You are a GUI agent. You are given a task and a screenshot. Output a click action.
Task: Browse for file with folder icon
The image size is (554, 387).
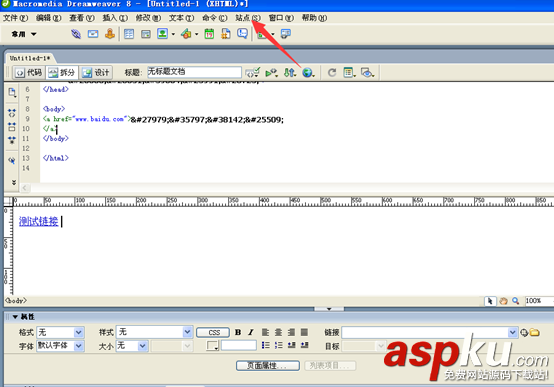(x=535, y=333)
